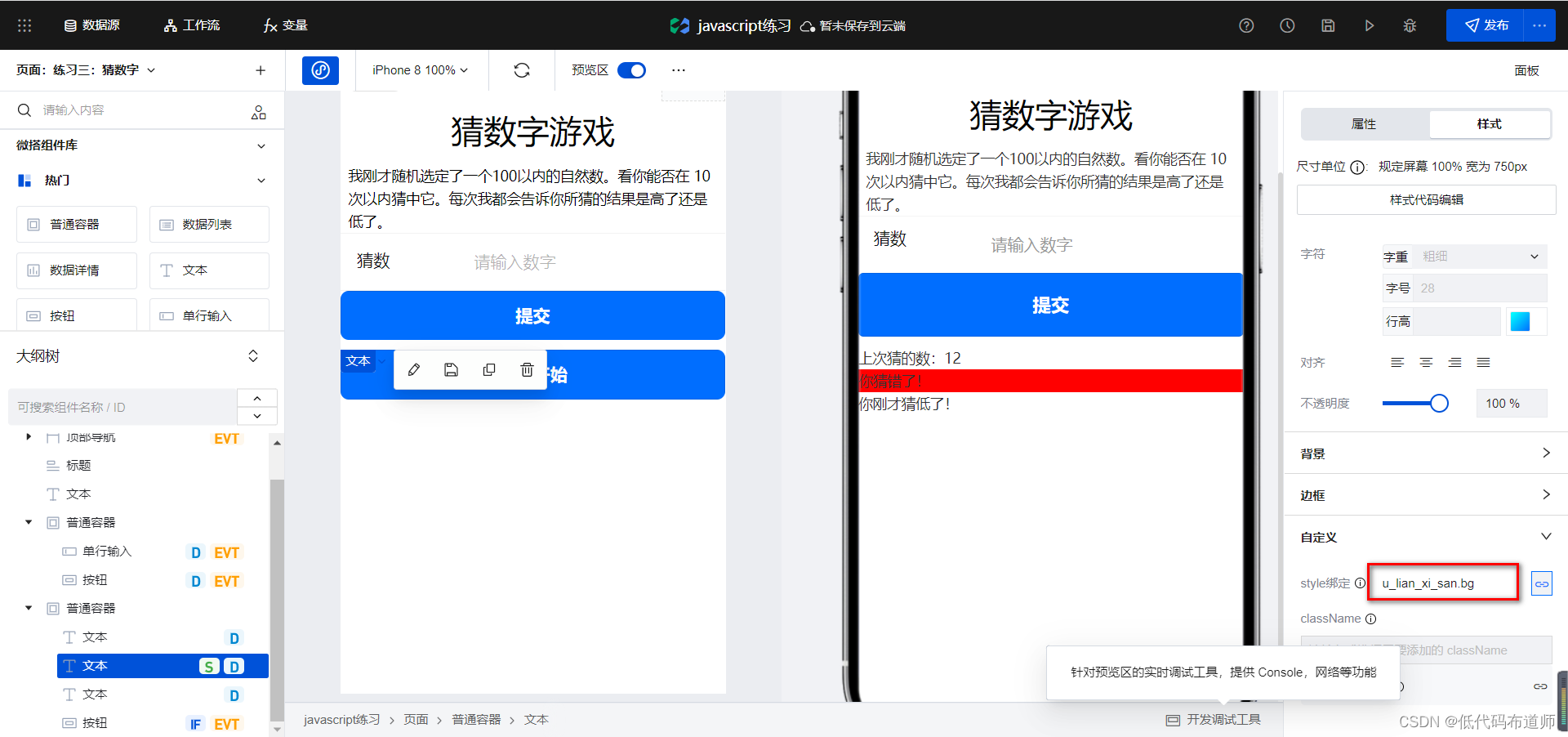Viewport: 1568px width, 737px height.
Task: Open the help question mark icon
Action: (x=1246, y=25)
